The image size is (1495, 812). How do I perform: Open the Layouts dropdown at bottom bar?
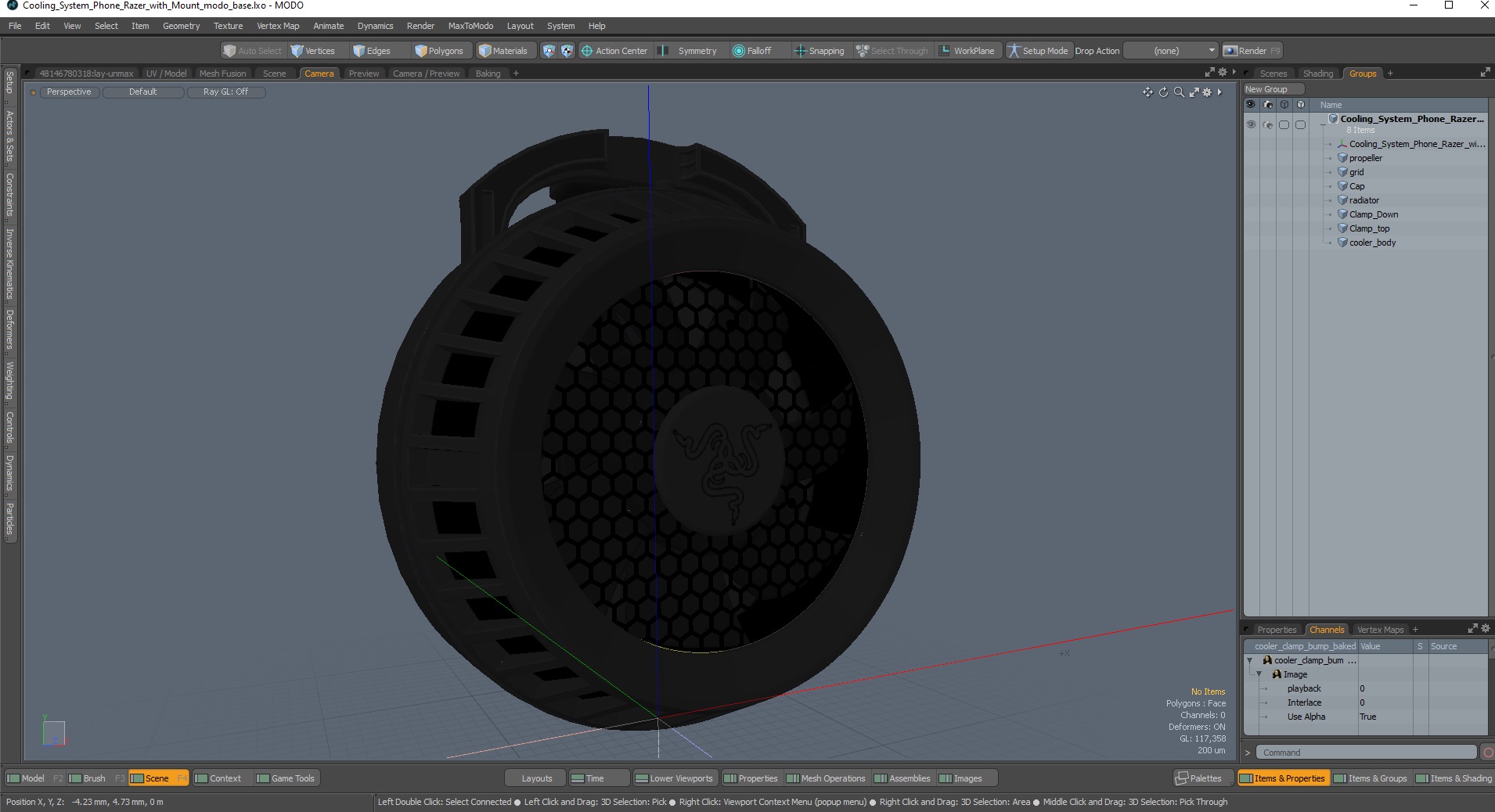(x=536, y=778)
